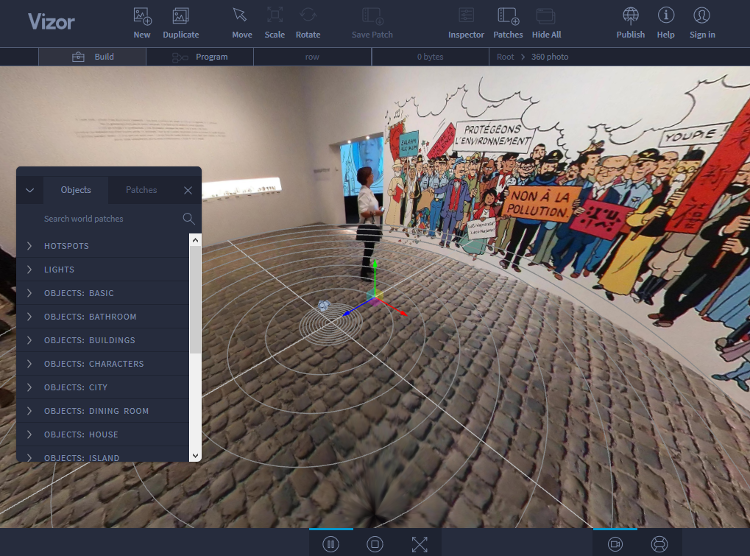Click the VR headset view icon

659,544
